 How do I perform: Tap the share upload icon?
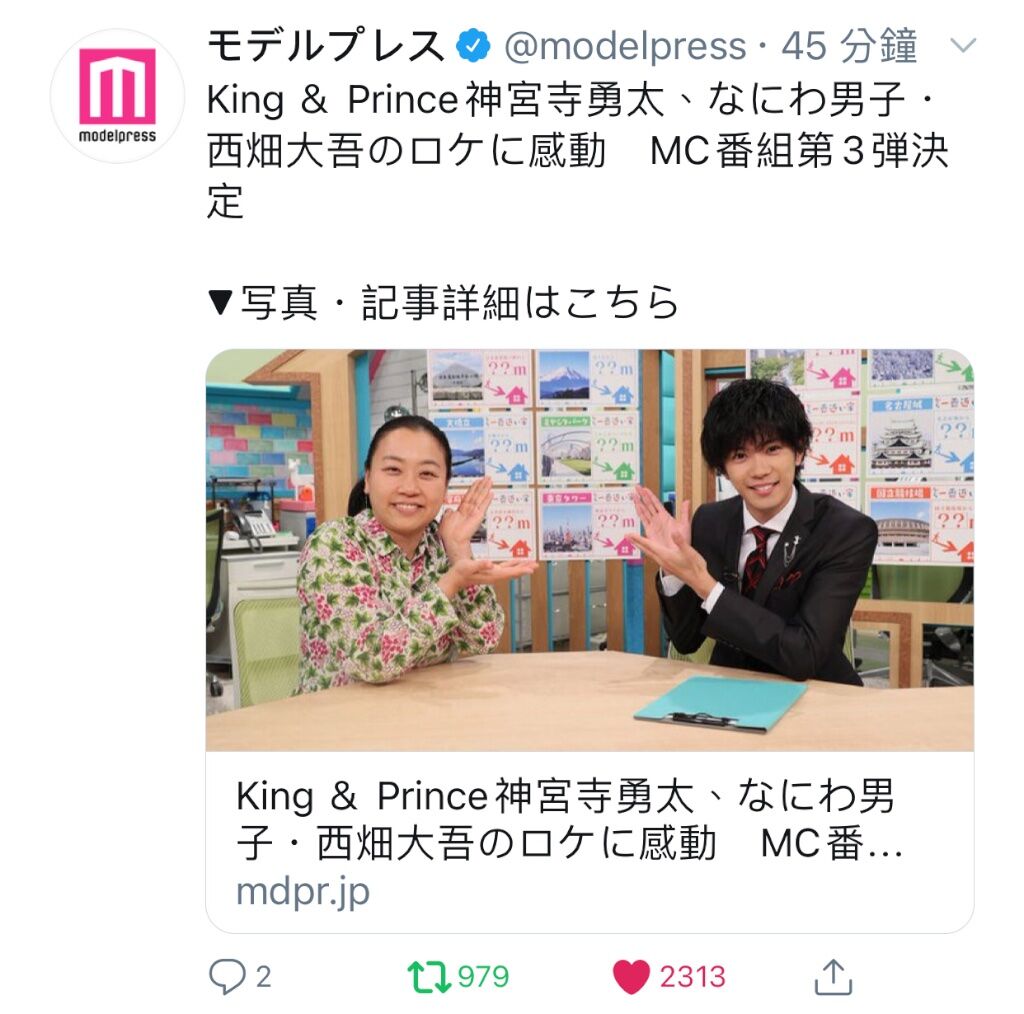click(x=833, y=976)
